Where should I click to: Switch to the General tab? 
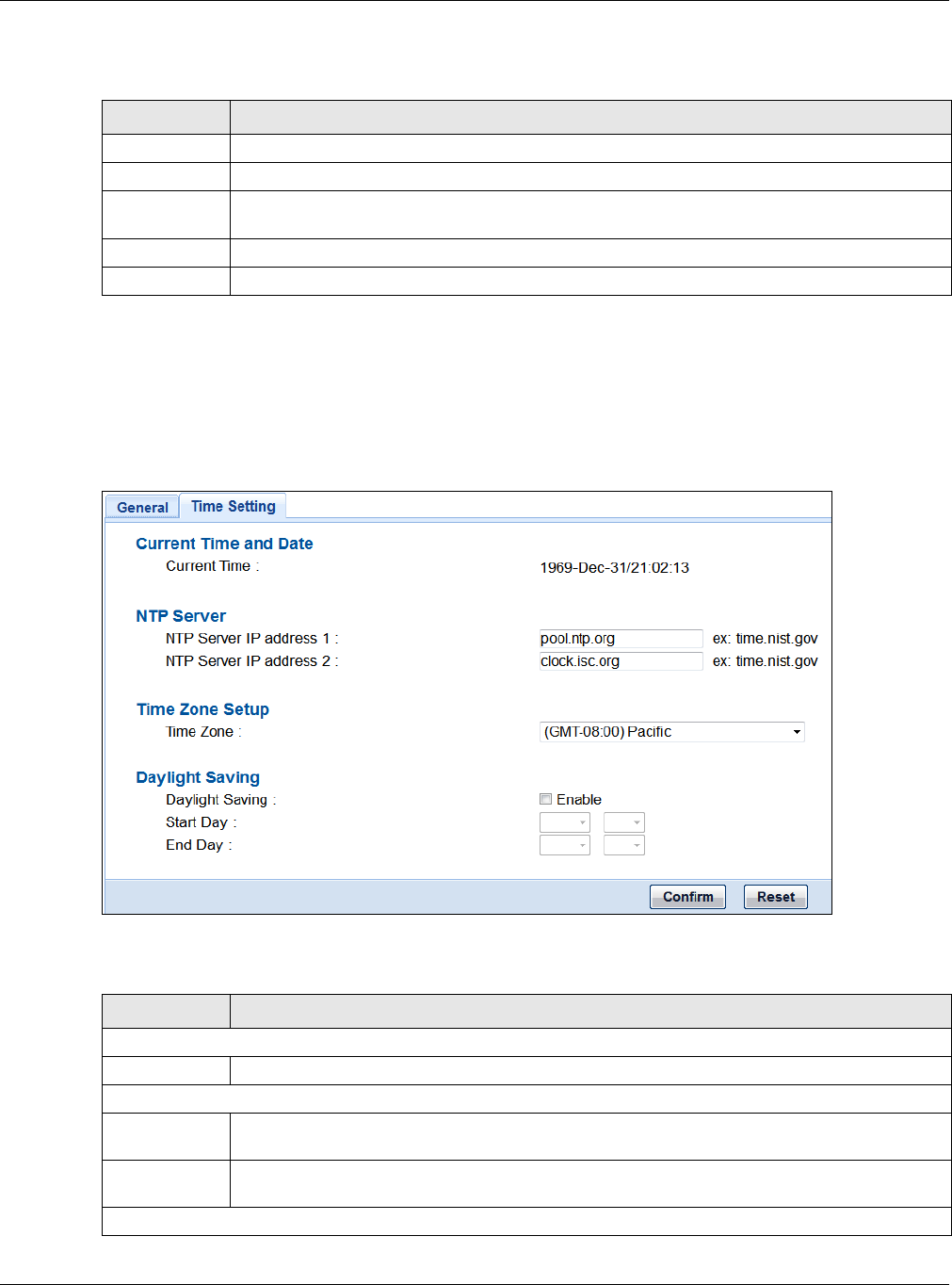click(142, 507)
